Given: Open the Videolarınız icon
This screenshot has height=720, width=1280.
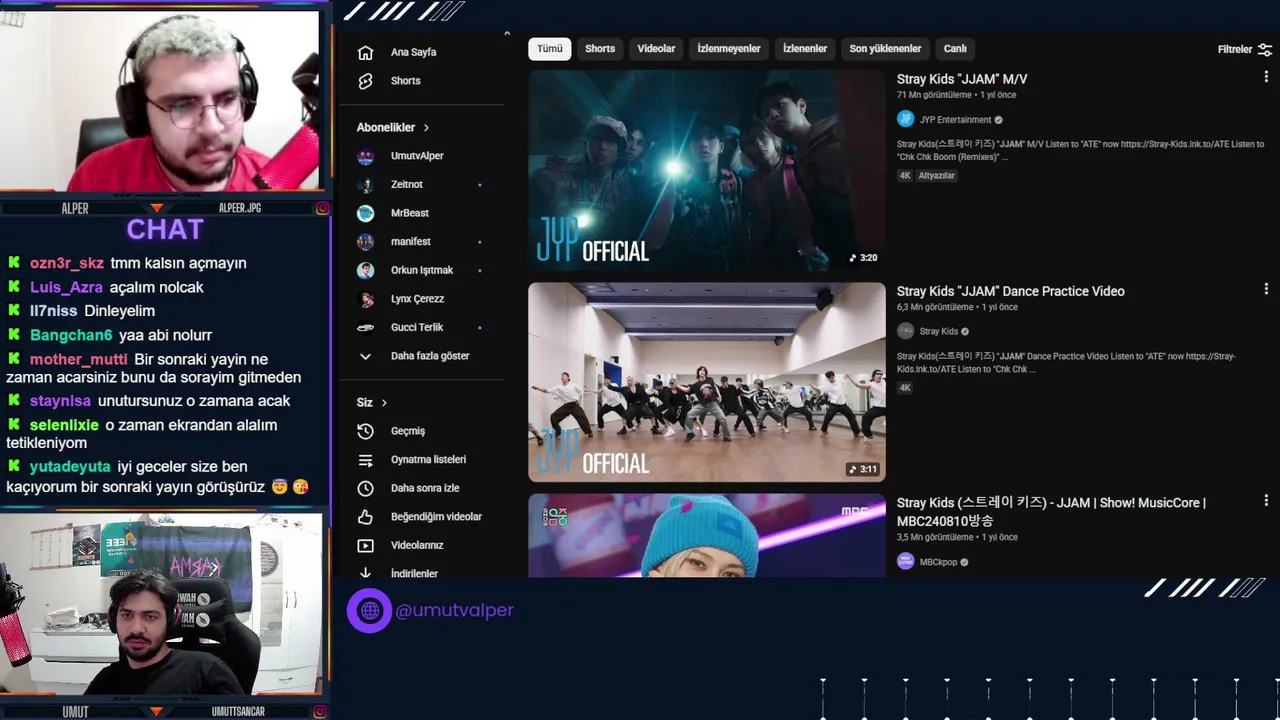Looking at the screenshot, I should (x=365, y=545).
